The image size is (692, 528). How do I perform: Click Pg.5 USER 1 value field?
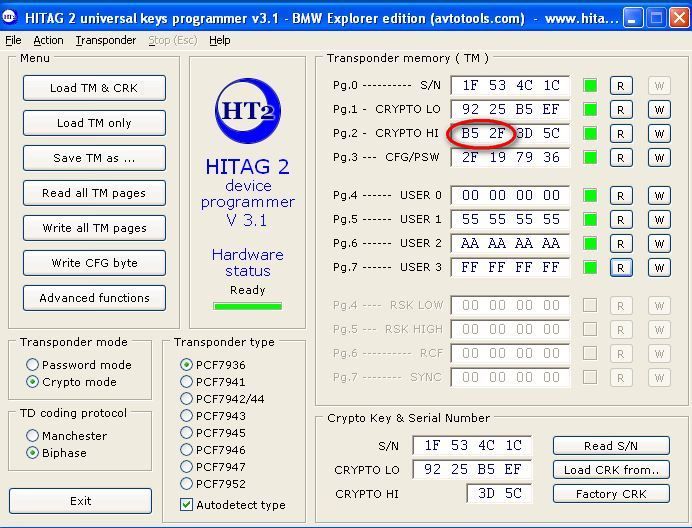click(510, 219)
